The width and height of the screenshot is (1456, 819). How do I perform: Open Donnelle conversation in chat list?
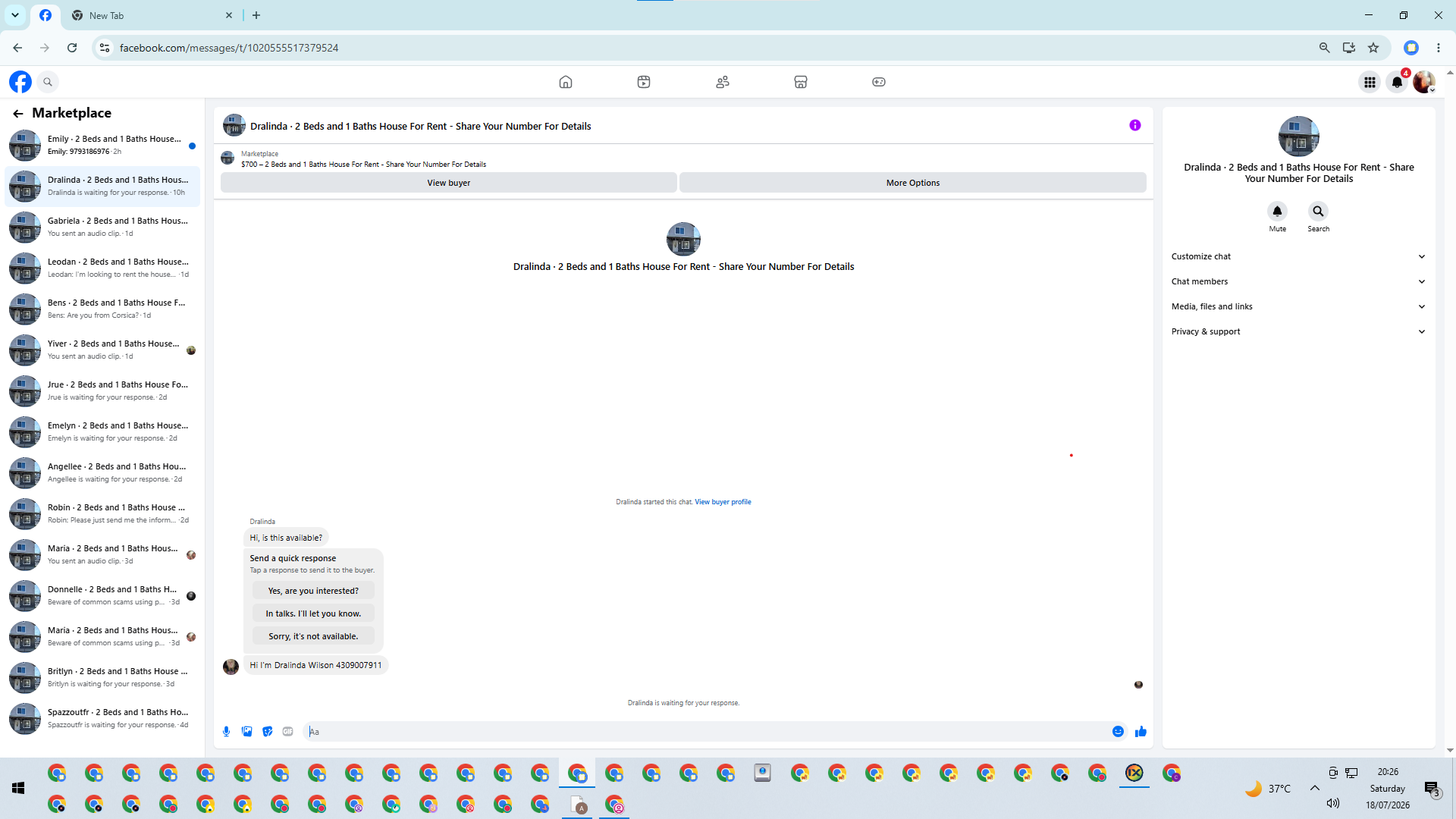tap(102, 596)
